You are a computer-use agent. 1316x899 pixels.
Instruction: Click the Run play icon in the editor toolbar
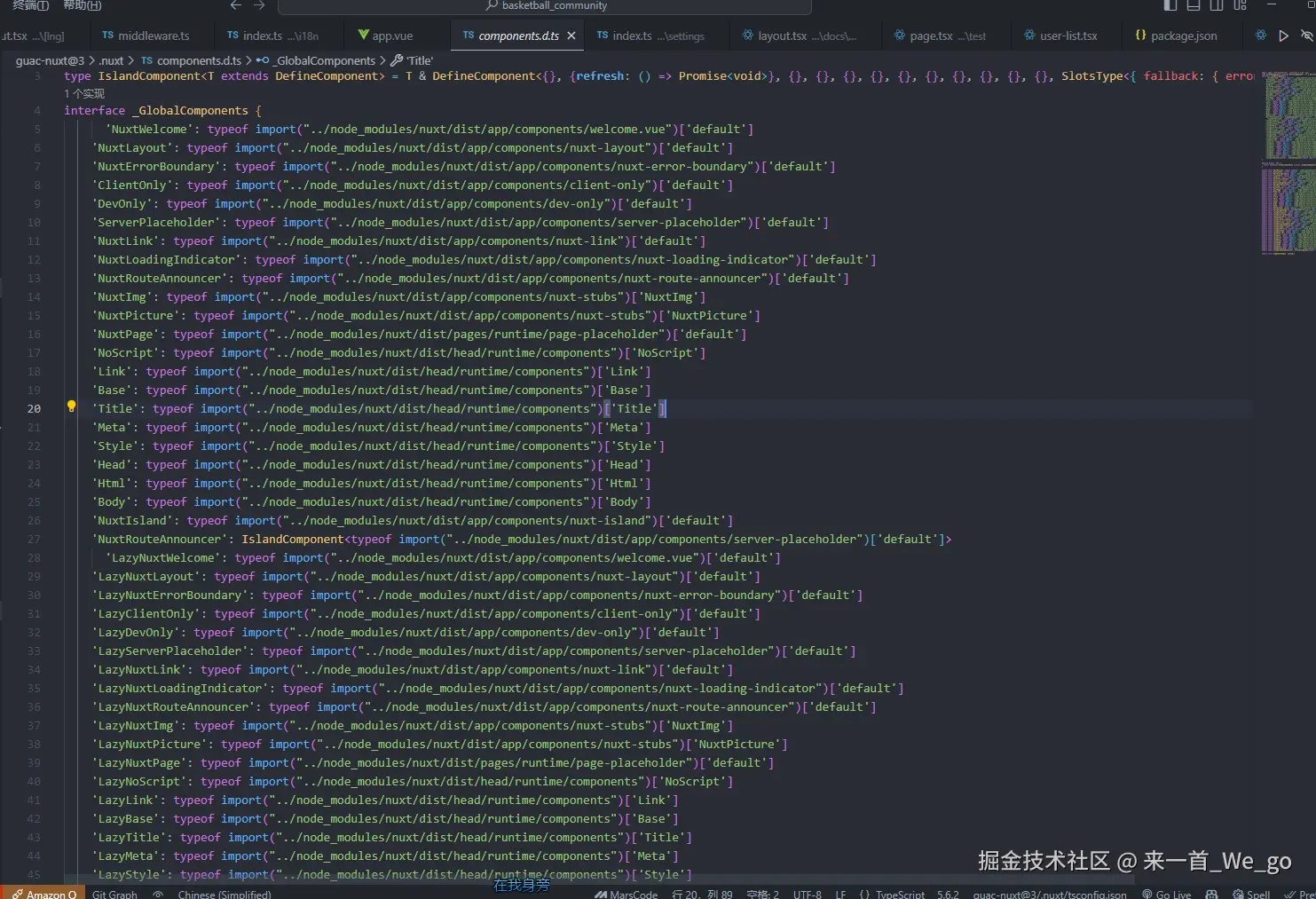[x=1283, y=35]
